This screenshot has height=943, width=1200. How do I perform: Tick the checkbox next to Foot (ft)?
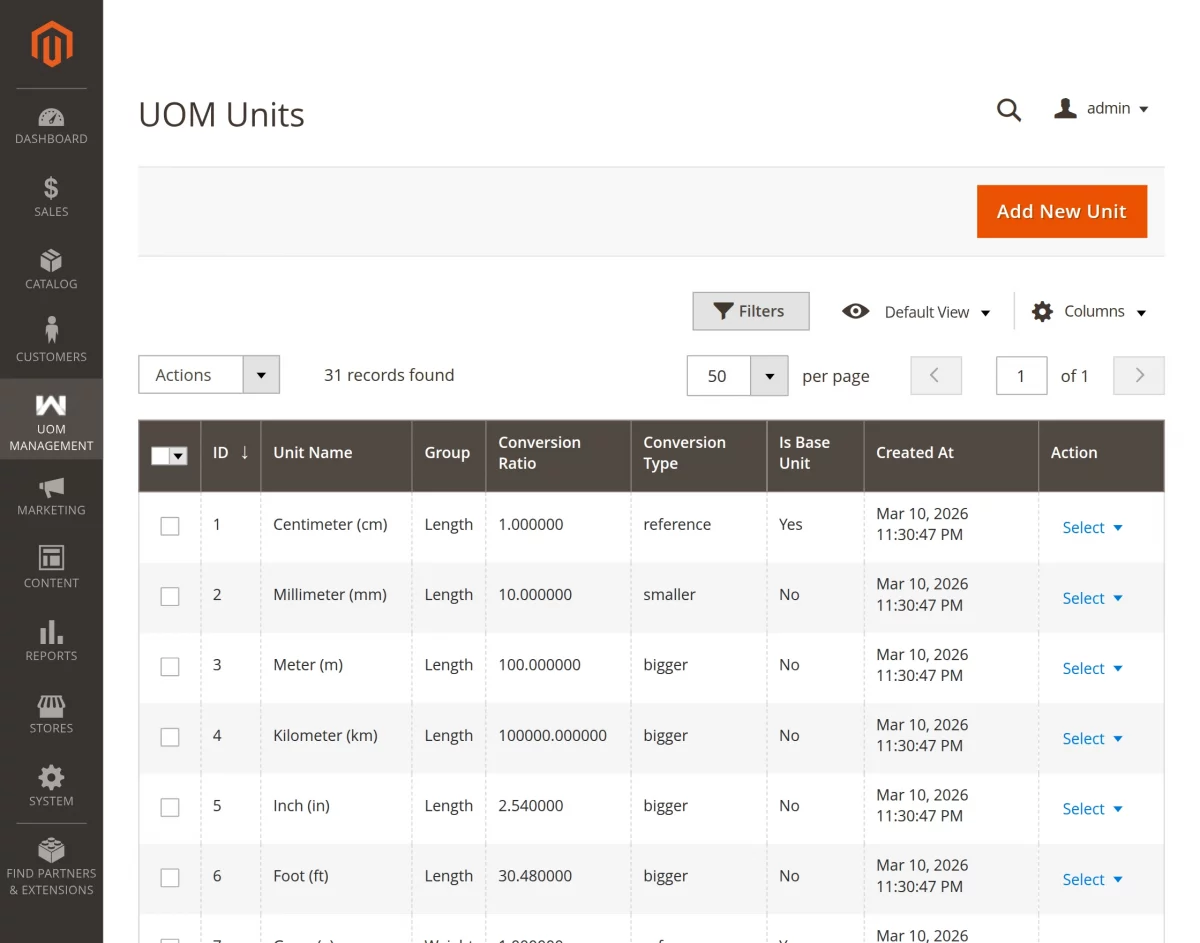tap(170, 876)
